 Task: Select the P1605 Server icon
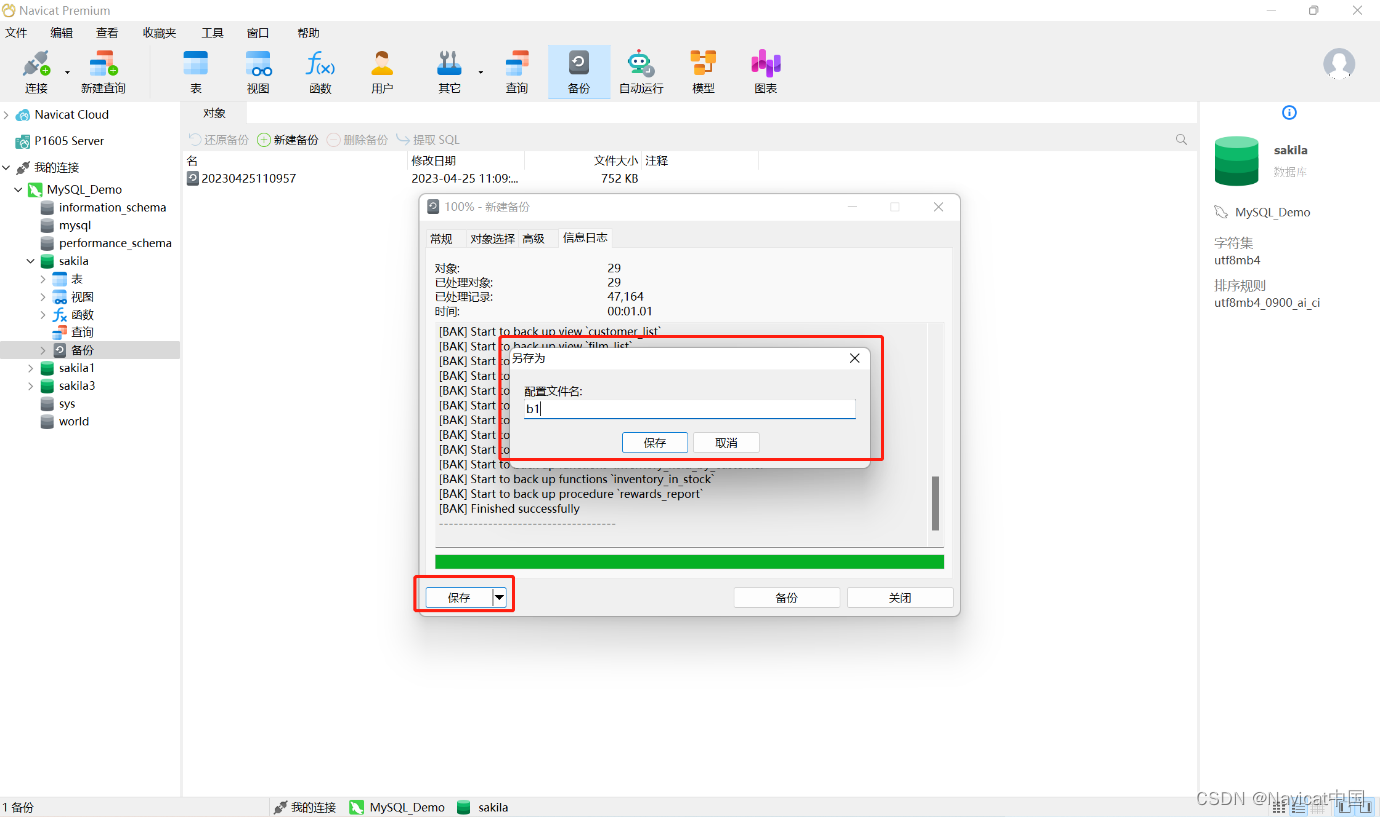pyautogui.click(x=23, y=142)
